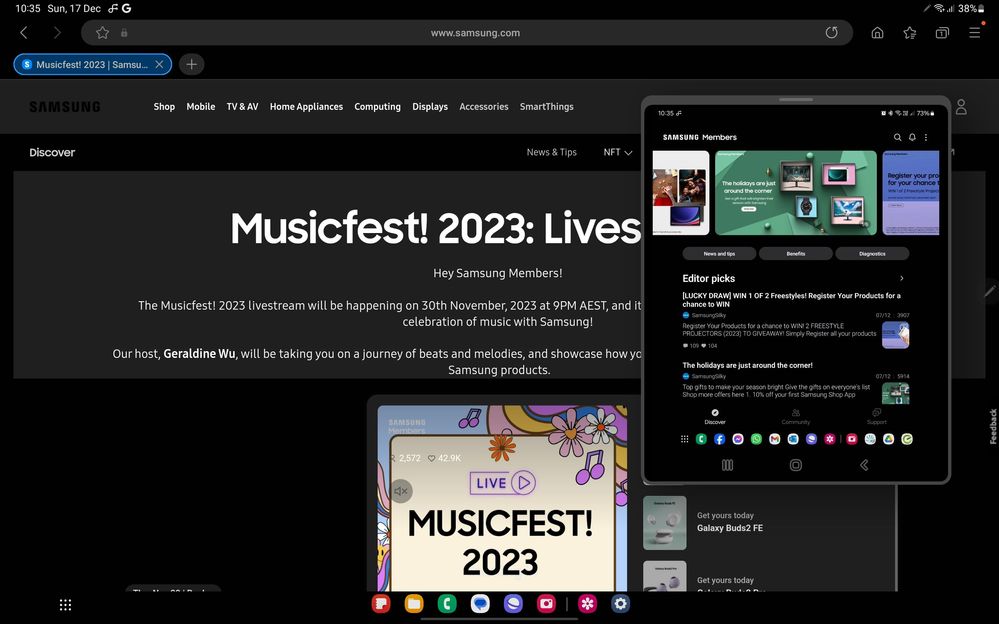999x624 pixels.
Task: Open the Camera app in the taskbar
Action: tap(547, 603)
